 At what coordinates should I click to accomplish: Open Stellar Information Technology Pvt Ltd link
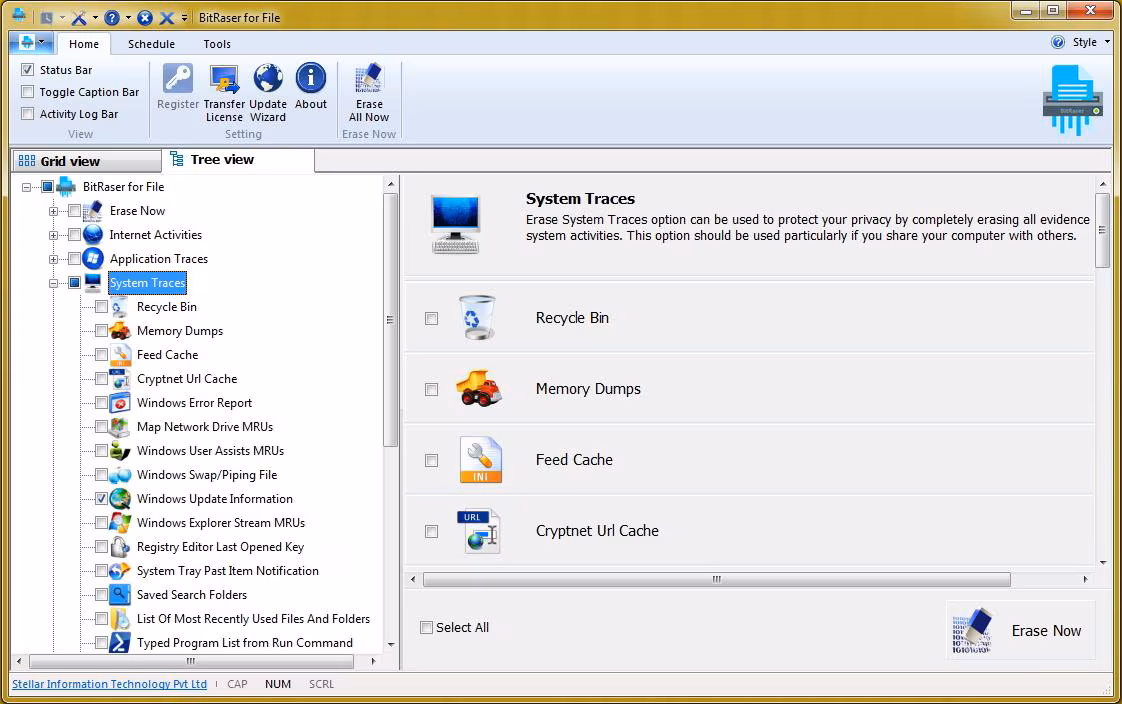109,684
